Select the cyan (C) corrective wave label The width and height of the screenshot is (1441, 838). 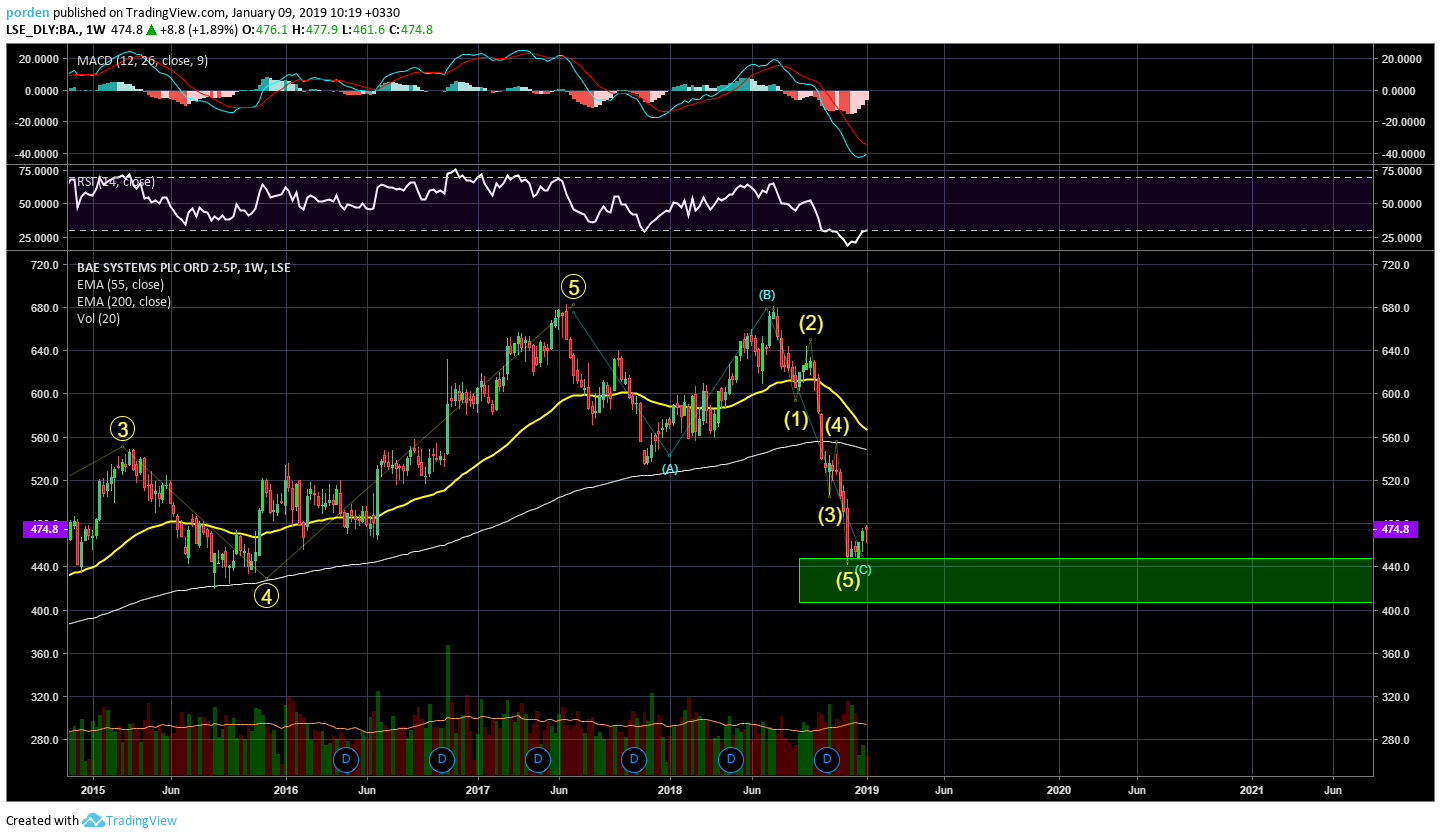point(863,570)
